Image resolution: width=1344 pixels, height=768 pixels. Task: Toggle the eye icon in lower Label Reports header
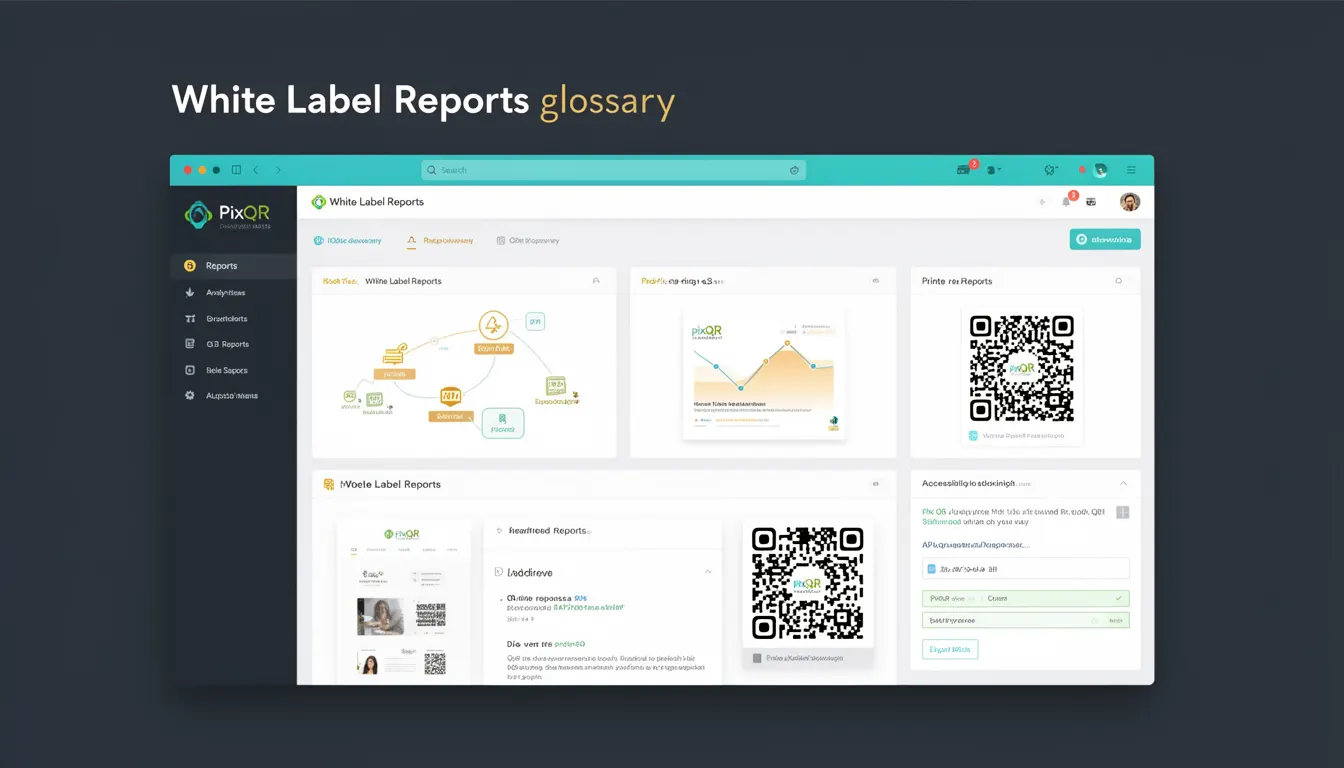[875, 484]
